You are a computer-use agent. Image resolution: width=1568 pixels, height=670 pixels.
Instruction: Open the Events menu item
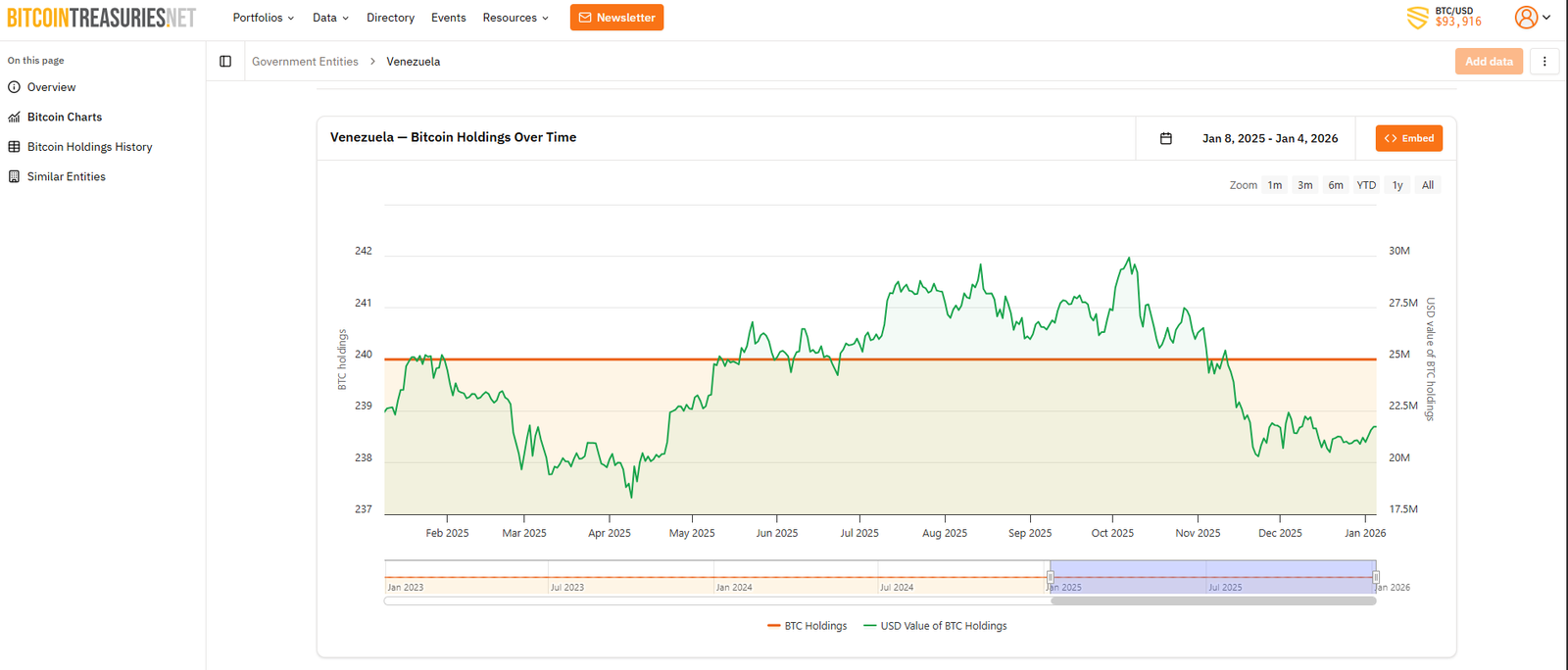[x=448, y=18]
